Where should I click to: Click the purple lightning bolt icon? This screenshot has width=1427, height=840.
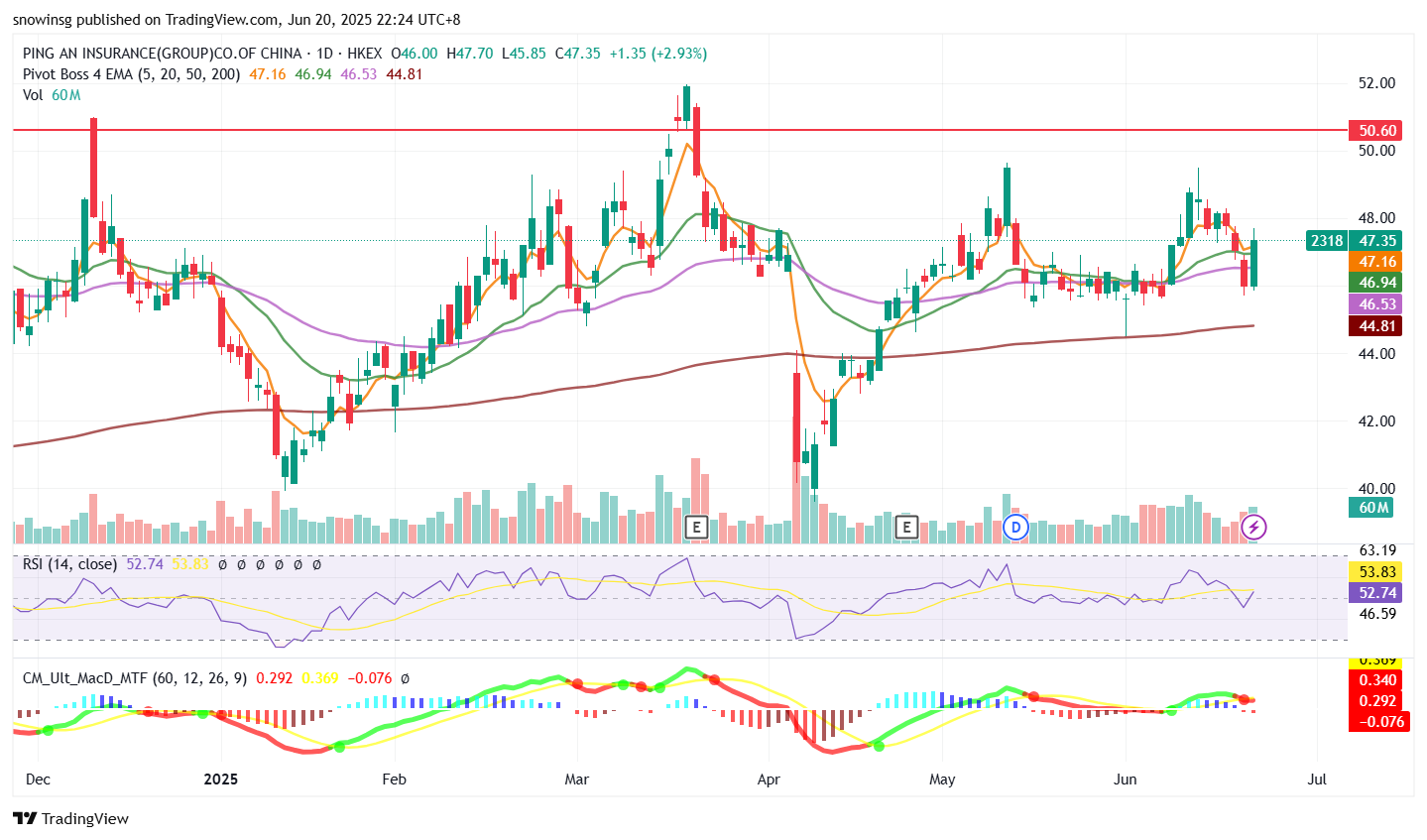pos(1253,527)
